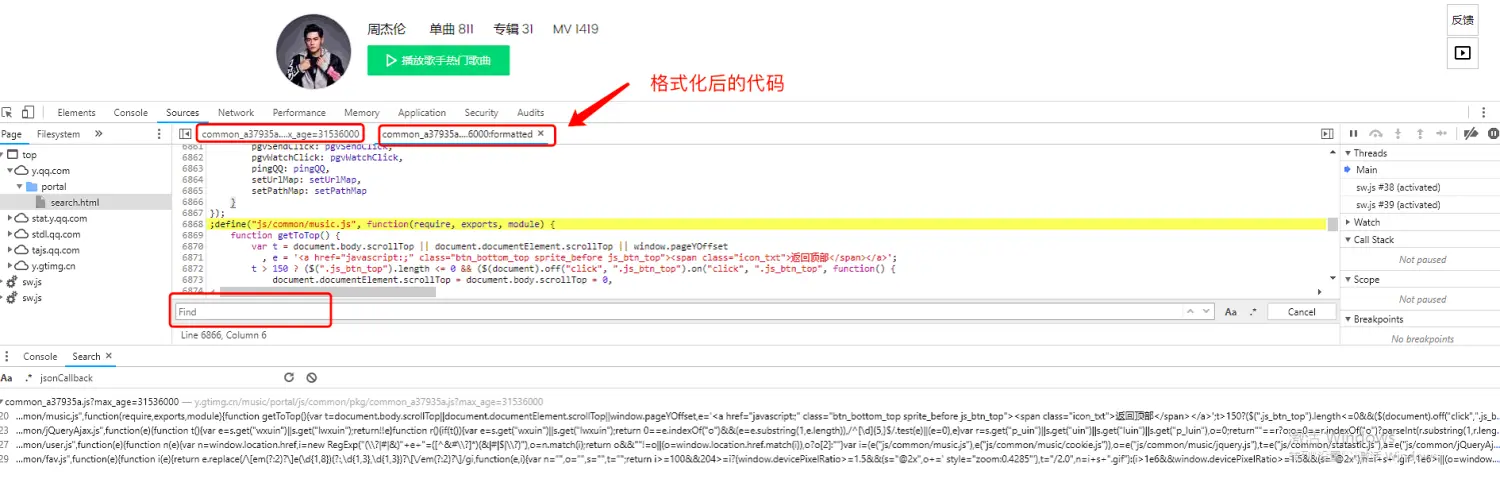Close the formatted common_a37935a tab
This screenshot has height=479, width=1500.
click(x=541, y=133)
